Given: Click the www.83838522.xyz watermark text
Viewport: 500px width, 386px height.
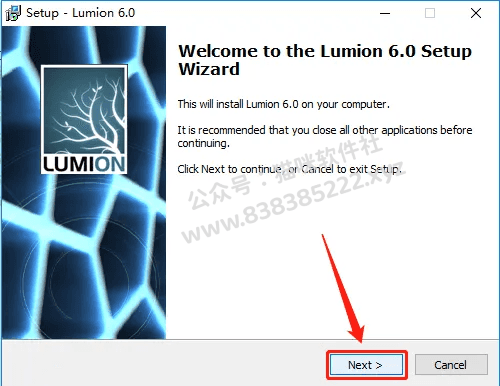Looking at the screenshot, I should tap(293, 203).
